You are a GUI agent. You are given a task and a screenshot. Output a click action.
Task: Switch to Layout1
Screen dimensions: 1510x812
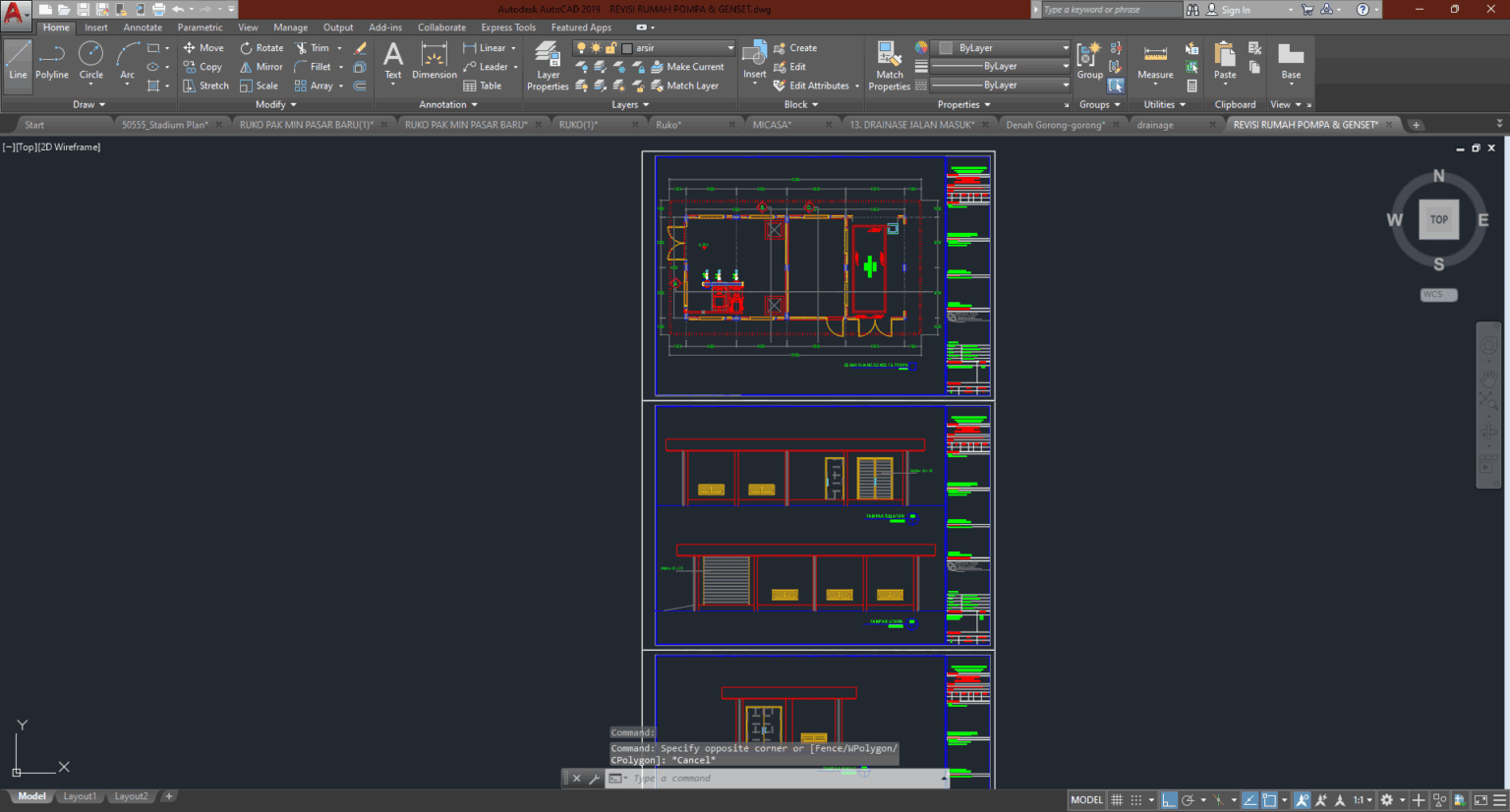pyautogui.click(x=79, y=796)
